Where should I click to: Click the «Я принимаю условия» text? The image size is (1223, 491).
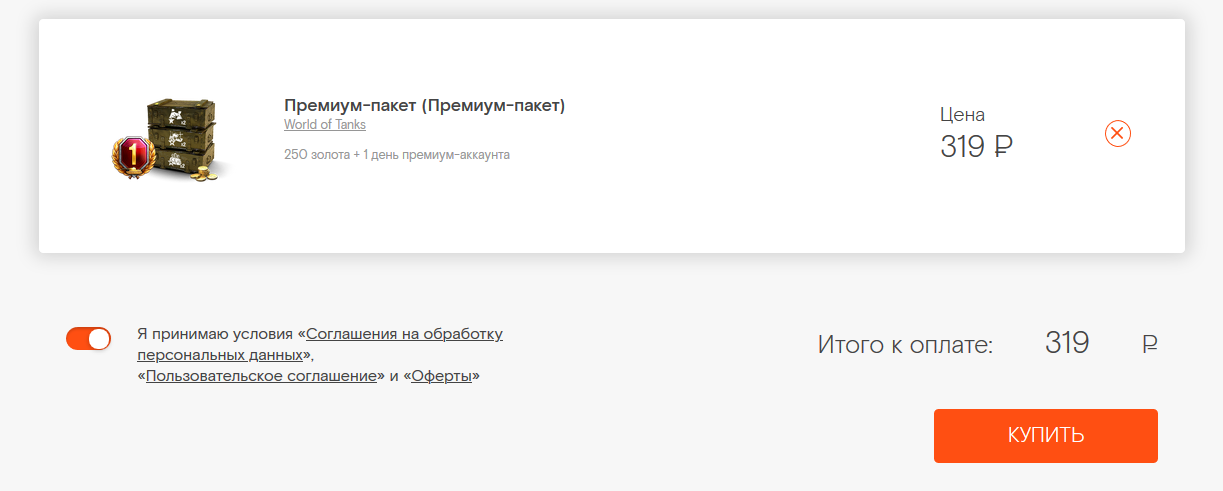[215, 334]
